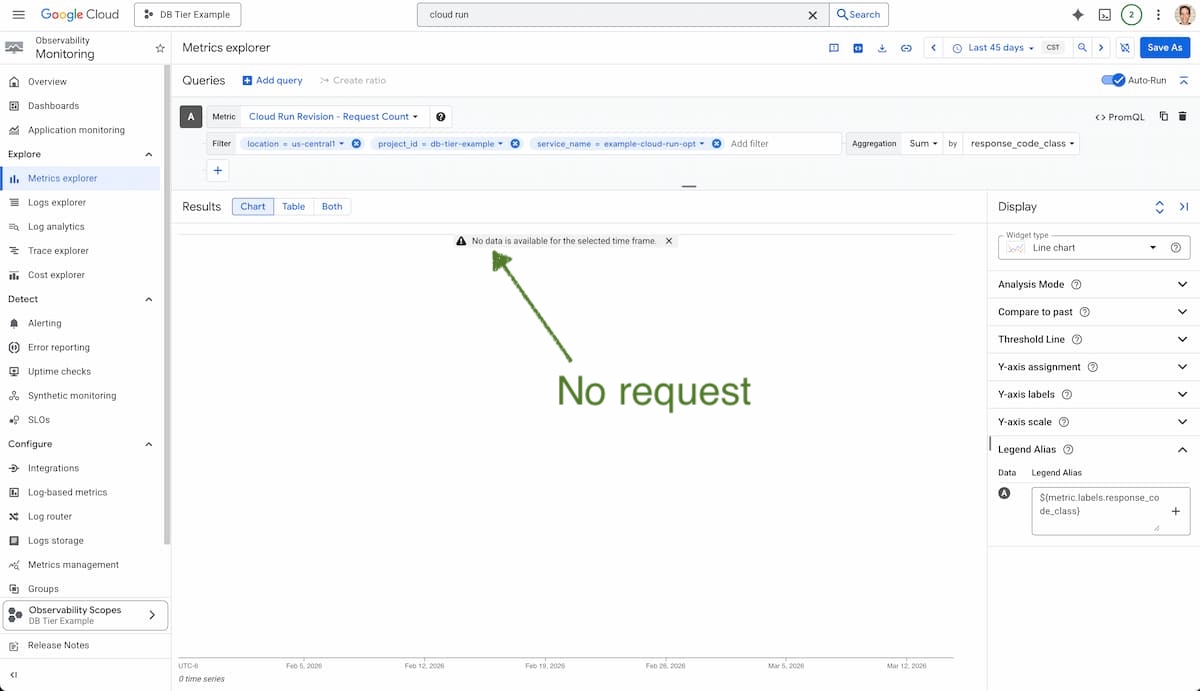Remove the location filter chip
The height and width of the screenshot is (691, 1200).
point(356,144)
